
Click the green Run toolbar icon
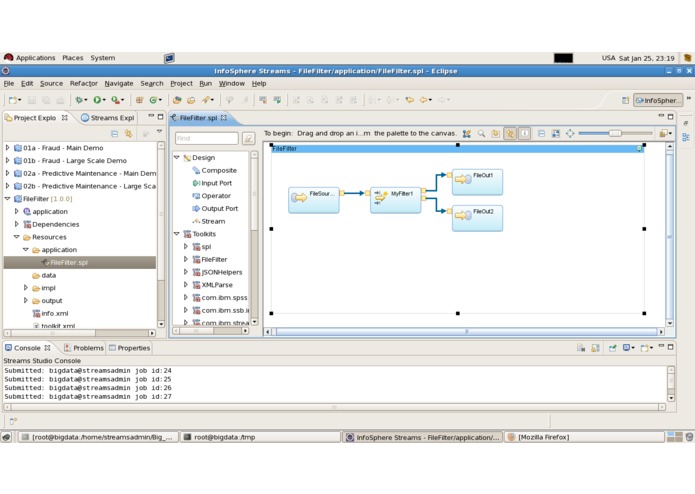(97, 100)
